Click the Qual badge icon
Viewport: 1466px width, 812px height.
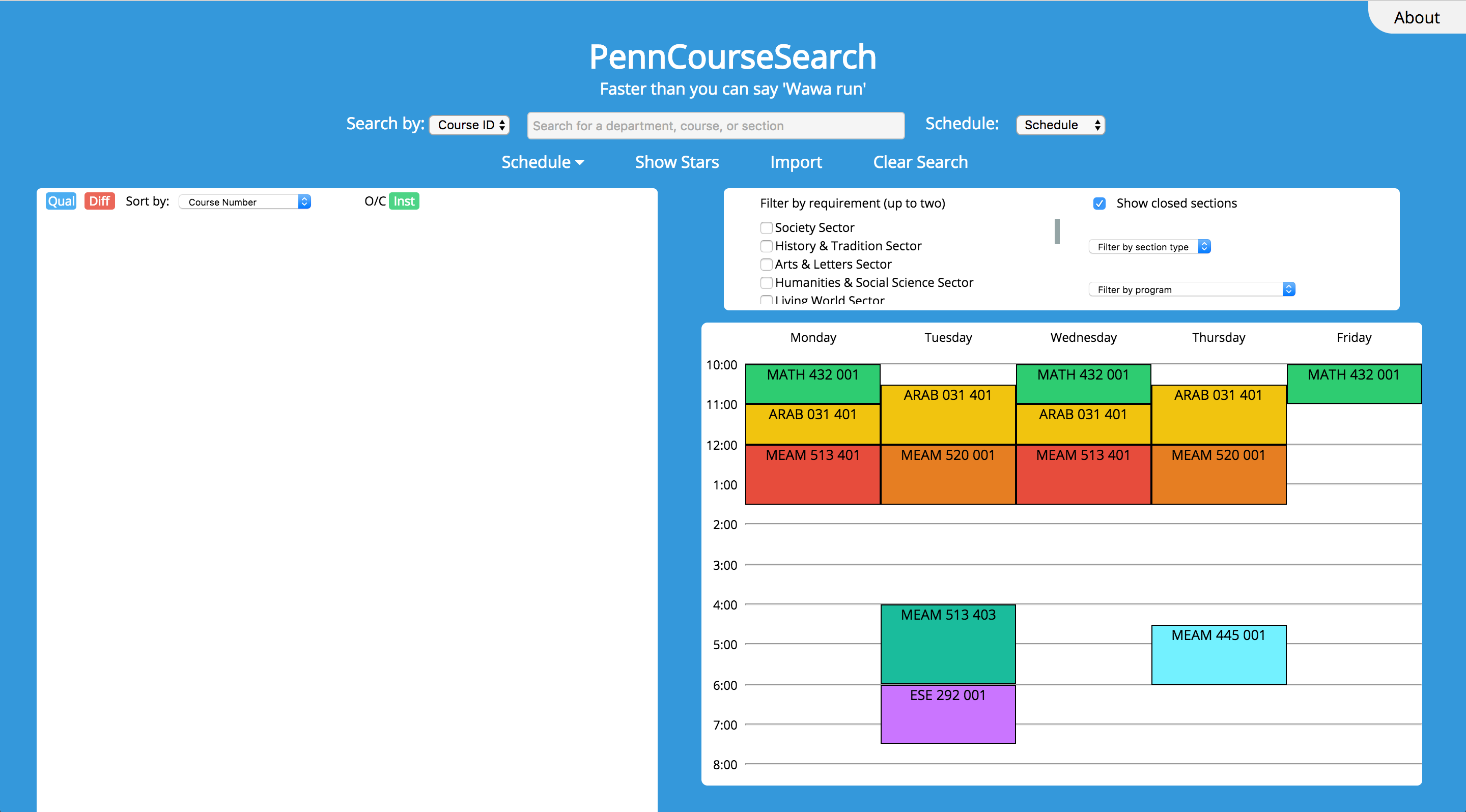(x=61, y=201)
